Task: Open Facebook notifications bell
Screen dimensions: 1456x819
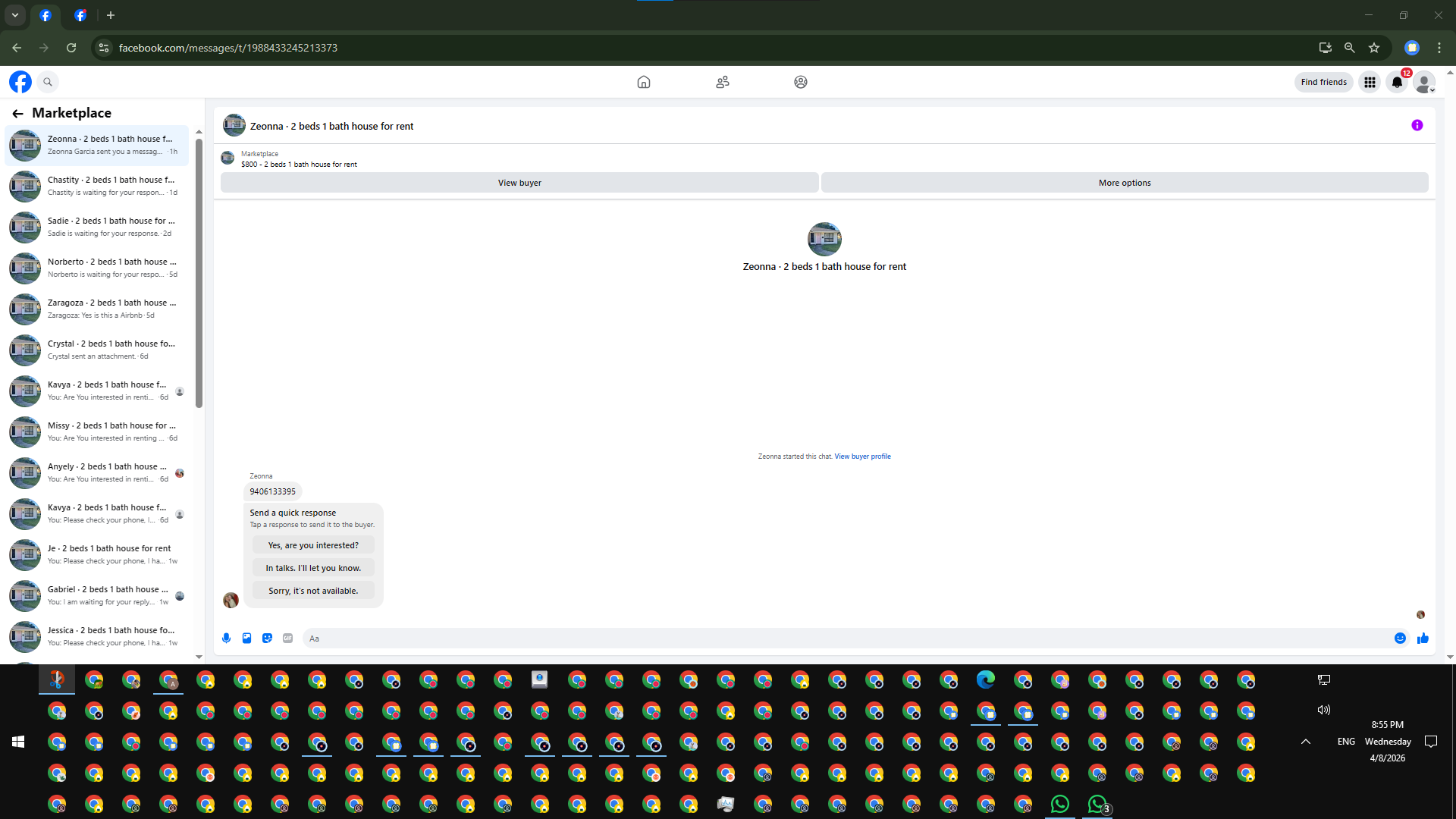Action: click(1397, 83)
